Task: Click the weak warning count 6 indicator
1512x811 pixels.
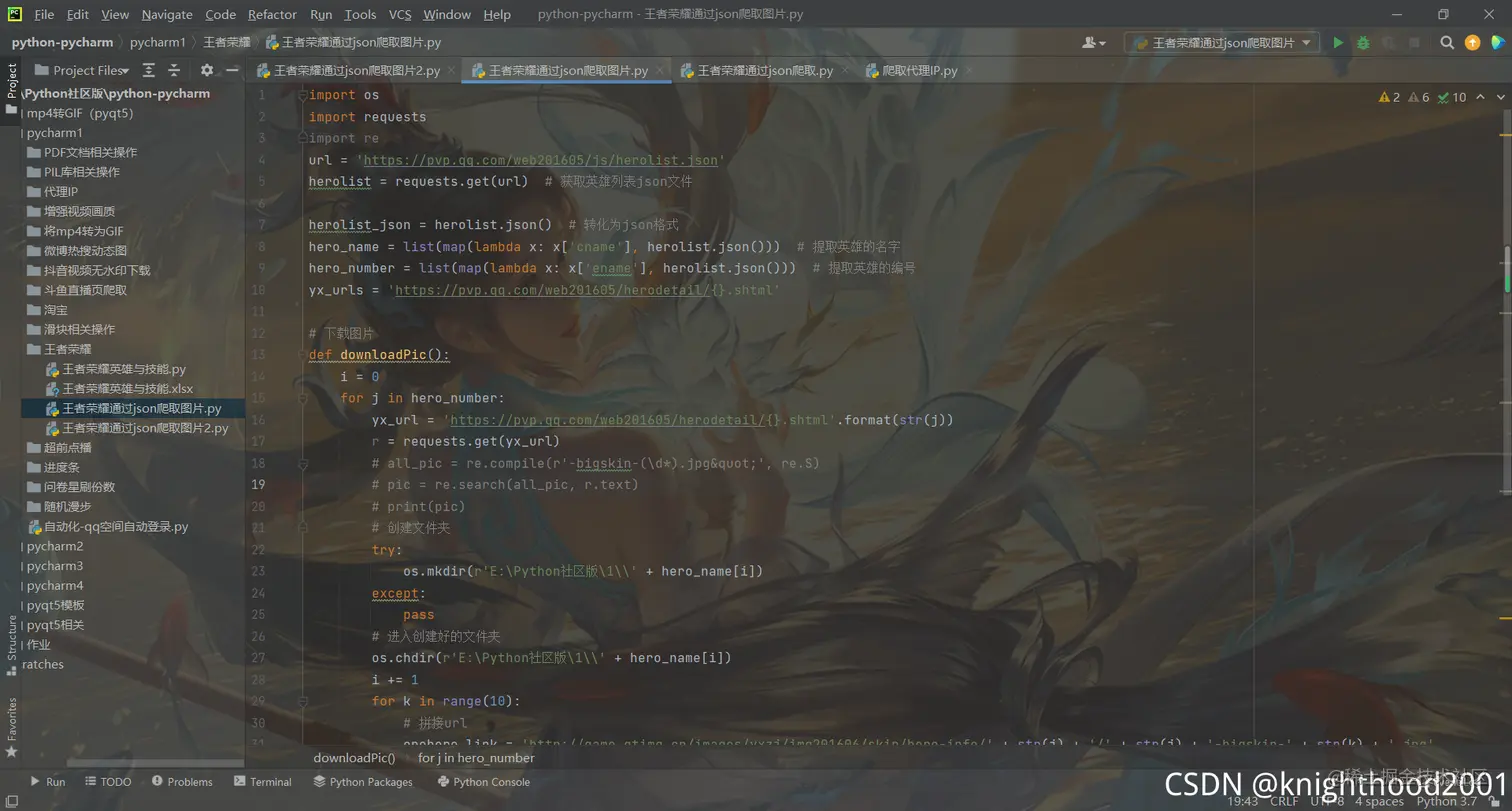Action: (1419, 97)
